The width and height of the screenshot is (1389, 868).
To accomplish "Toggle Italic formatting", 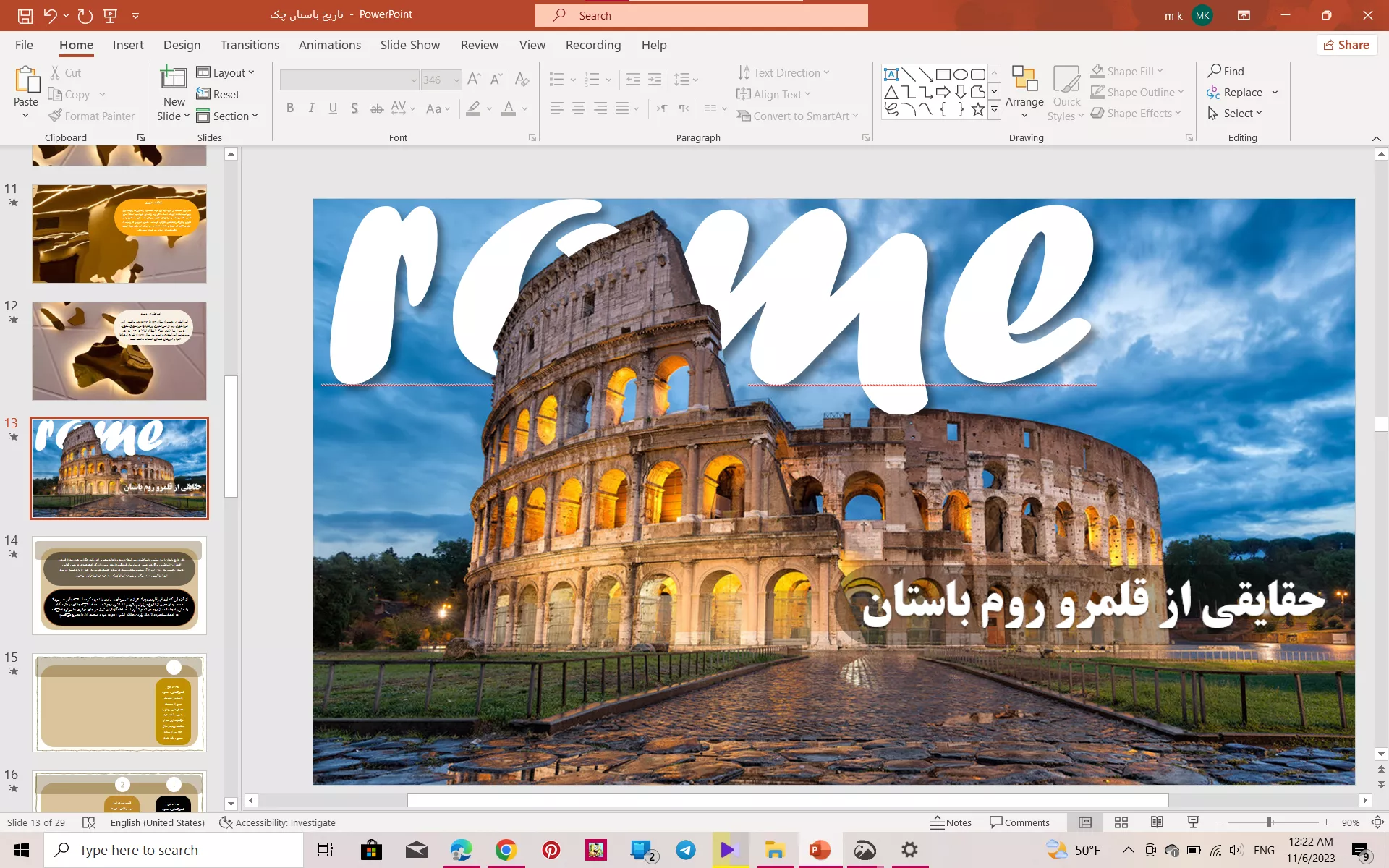I will pos(311,109).
